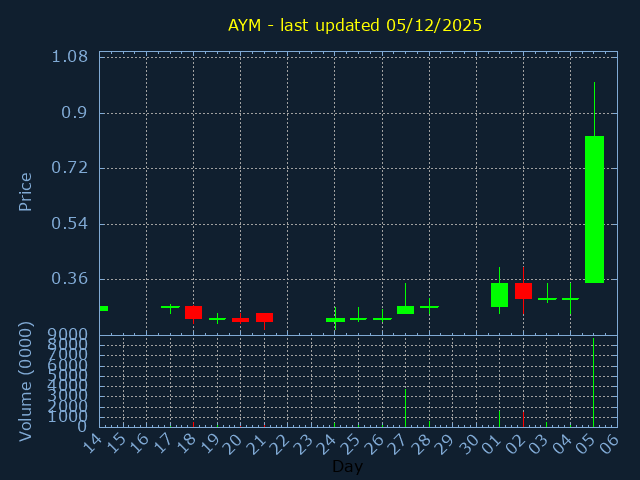Click the green candlestick on day 27
Viewport: 640px width, 480px height.
point(405,310)
